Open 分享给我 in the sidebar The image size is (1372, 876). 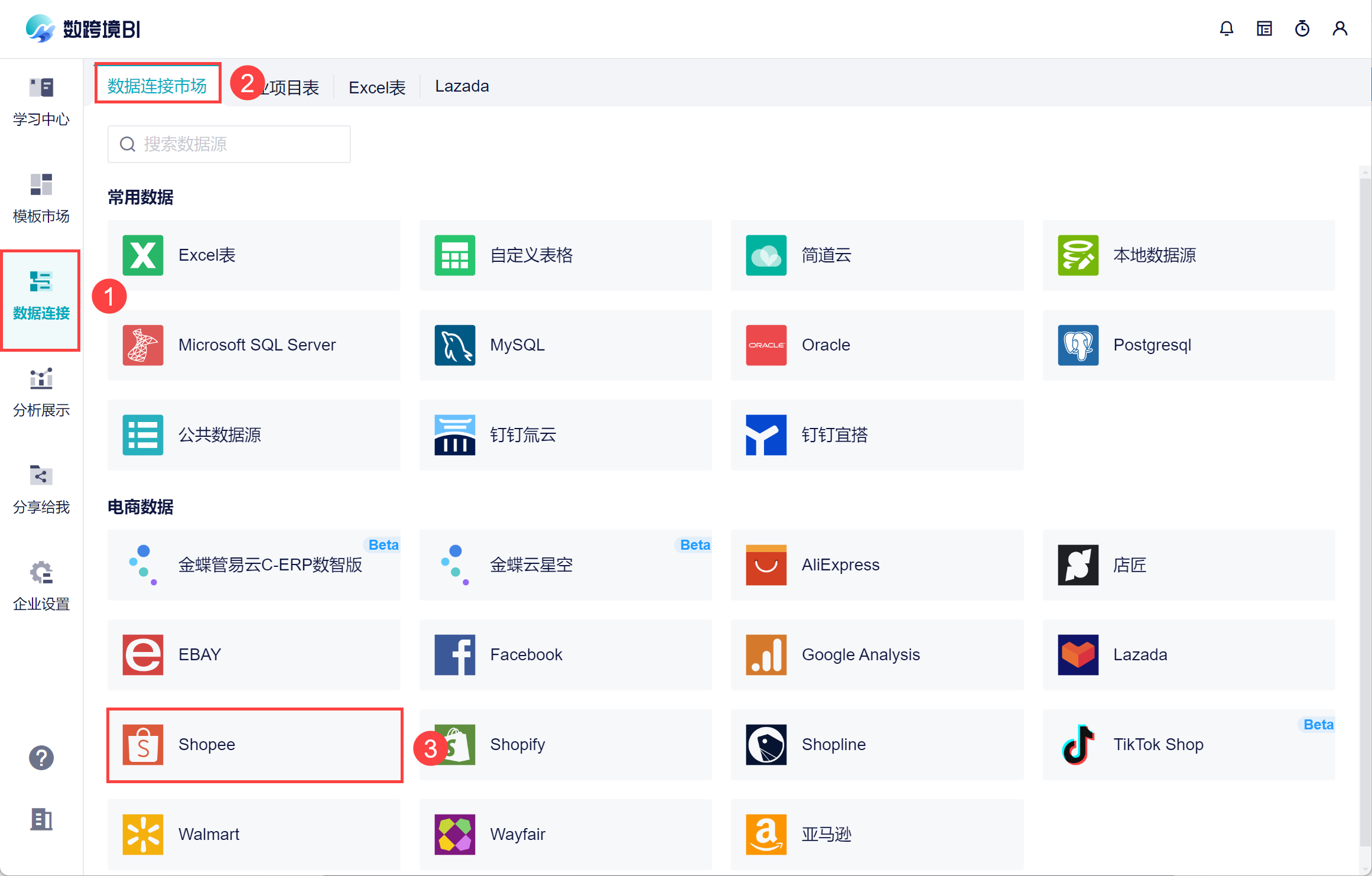point(41,489)
